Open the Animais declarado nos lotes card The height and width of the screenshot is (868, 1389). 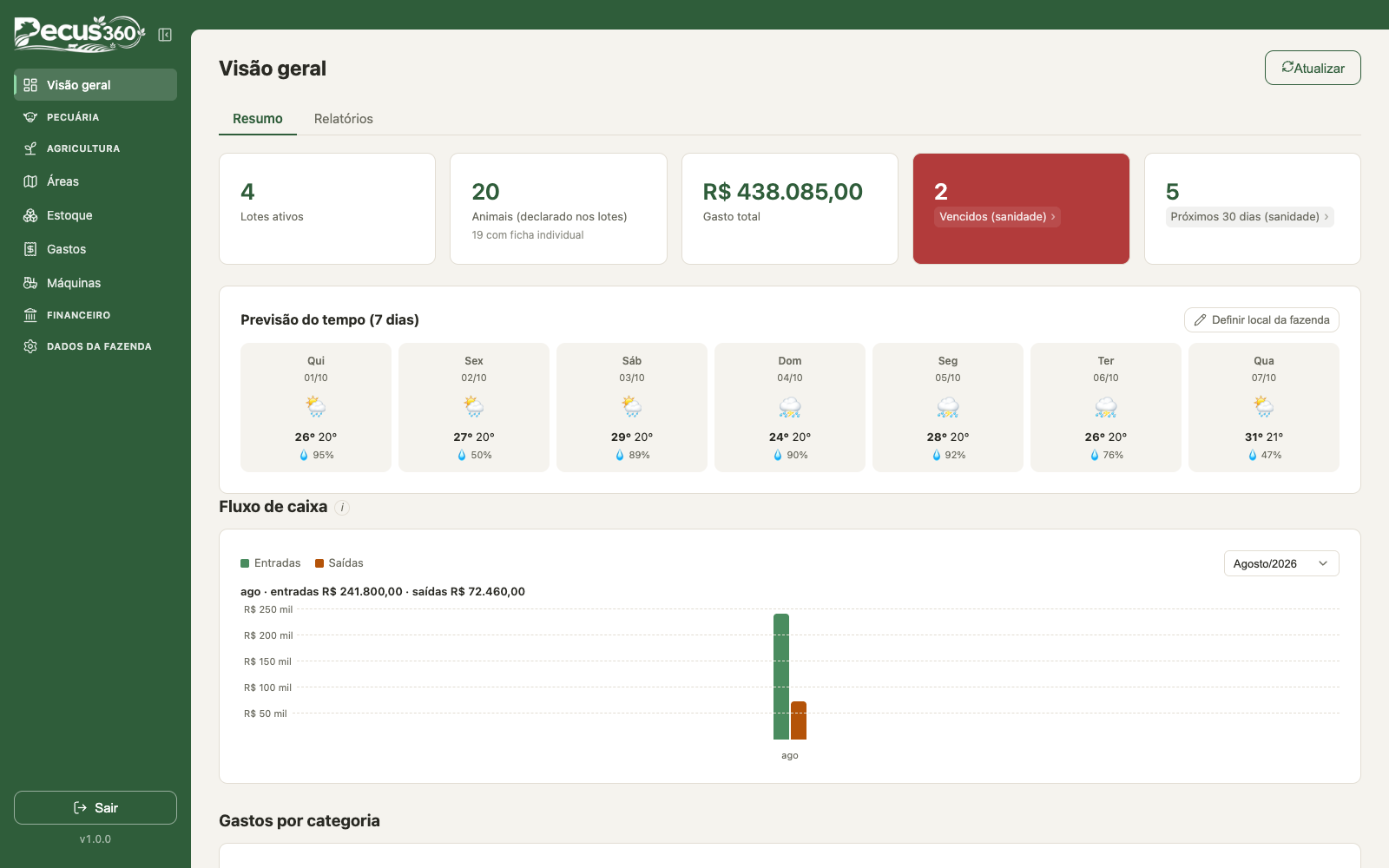558,209
